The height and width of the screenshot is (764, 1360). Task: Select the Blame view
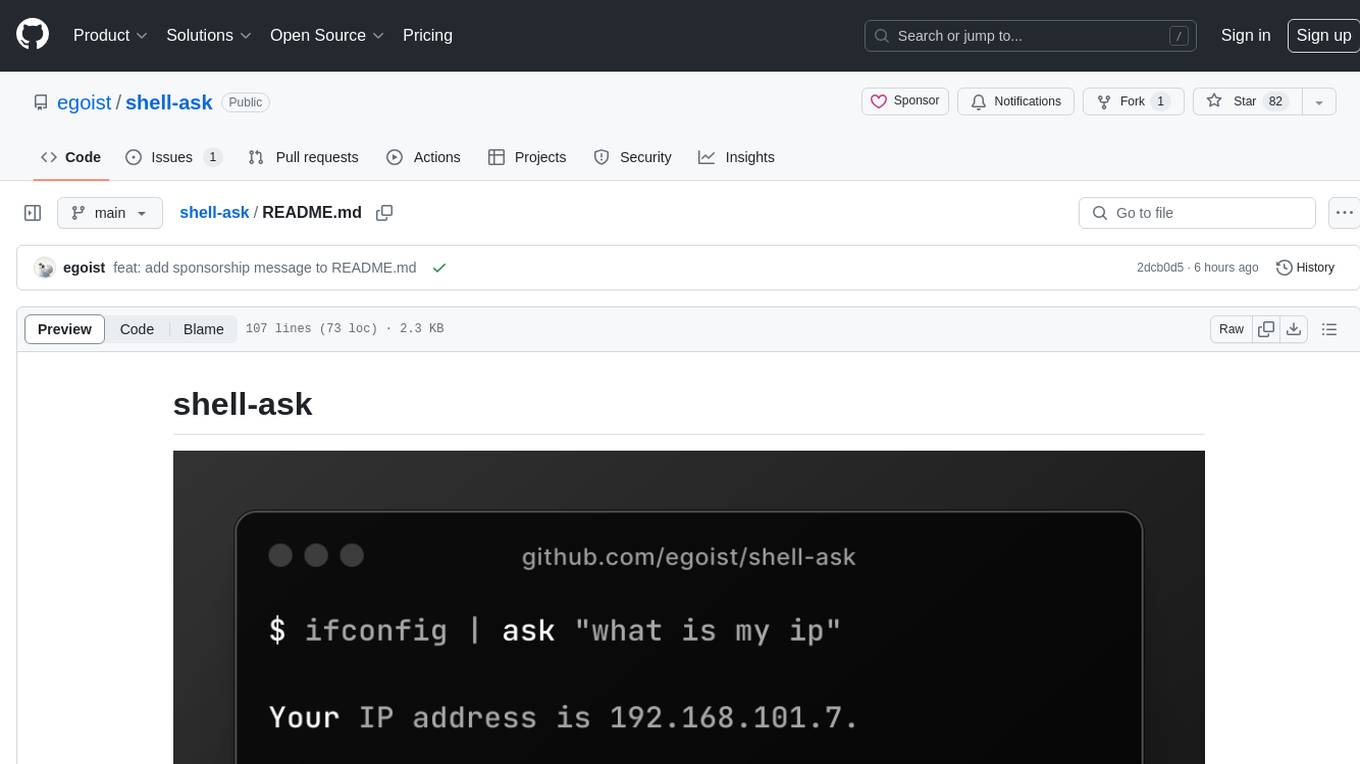point(203,329)
